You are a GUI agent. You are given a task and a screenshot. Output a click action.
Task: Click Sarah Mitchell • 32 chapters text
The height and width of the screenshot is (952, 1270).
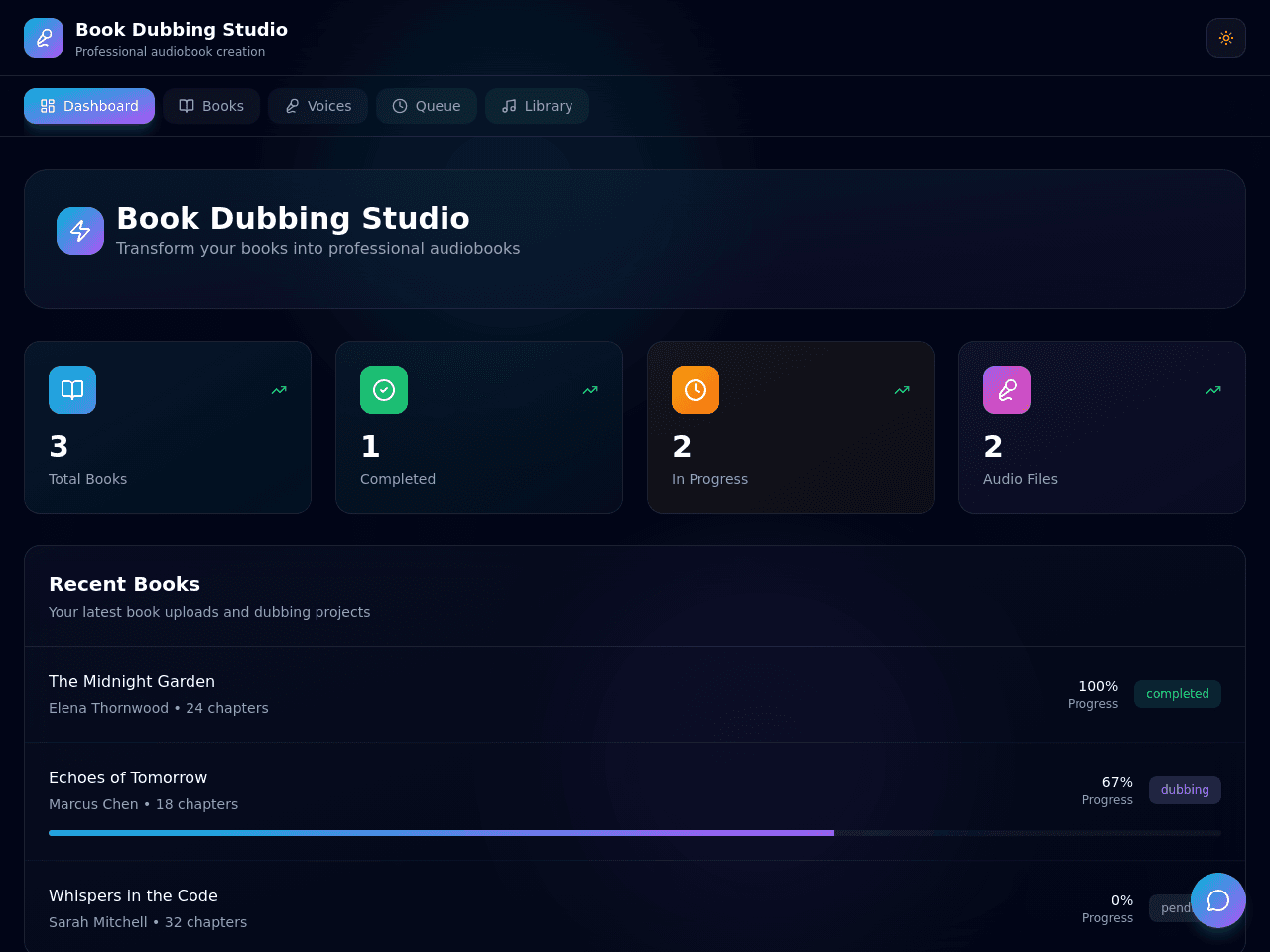(148, 922)
